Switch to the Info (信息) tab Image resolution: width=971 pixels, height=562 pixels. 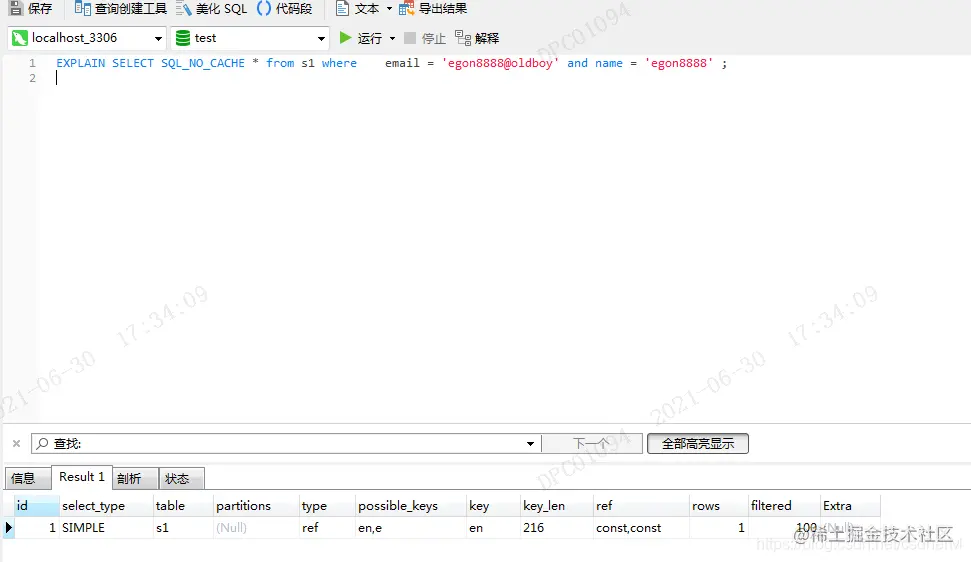click(27, 478)
